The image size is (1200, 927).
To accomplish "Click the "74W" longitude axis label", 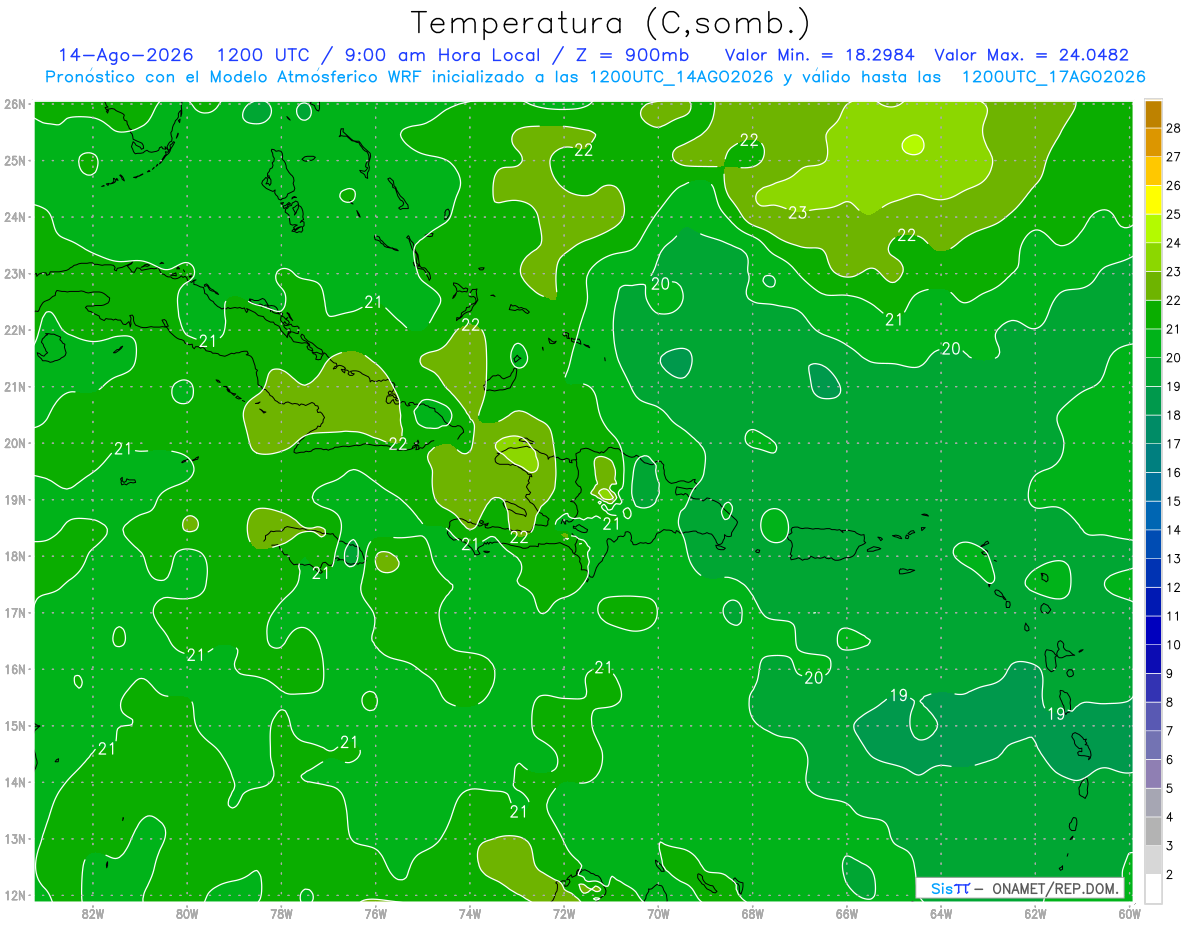I will [x=470, y=913].
